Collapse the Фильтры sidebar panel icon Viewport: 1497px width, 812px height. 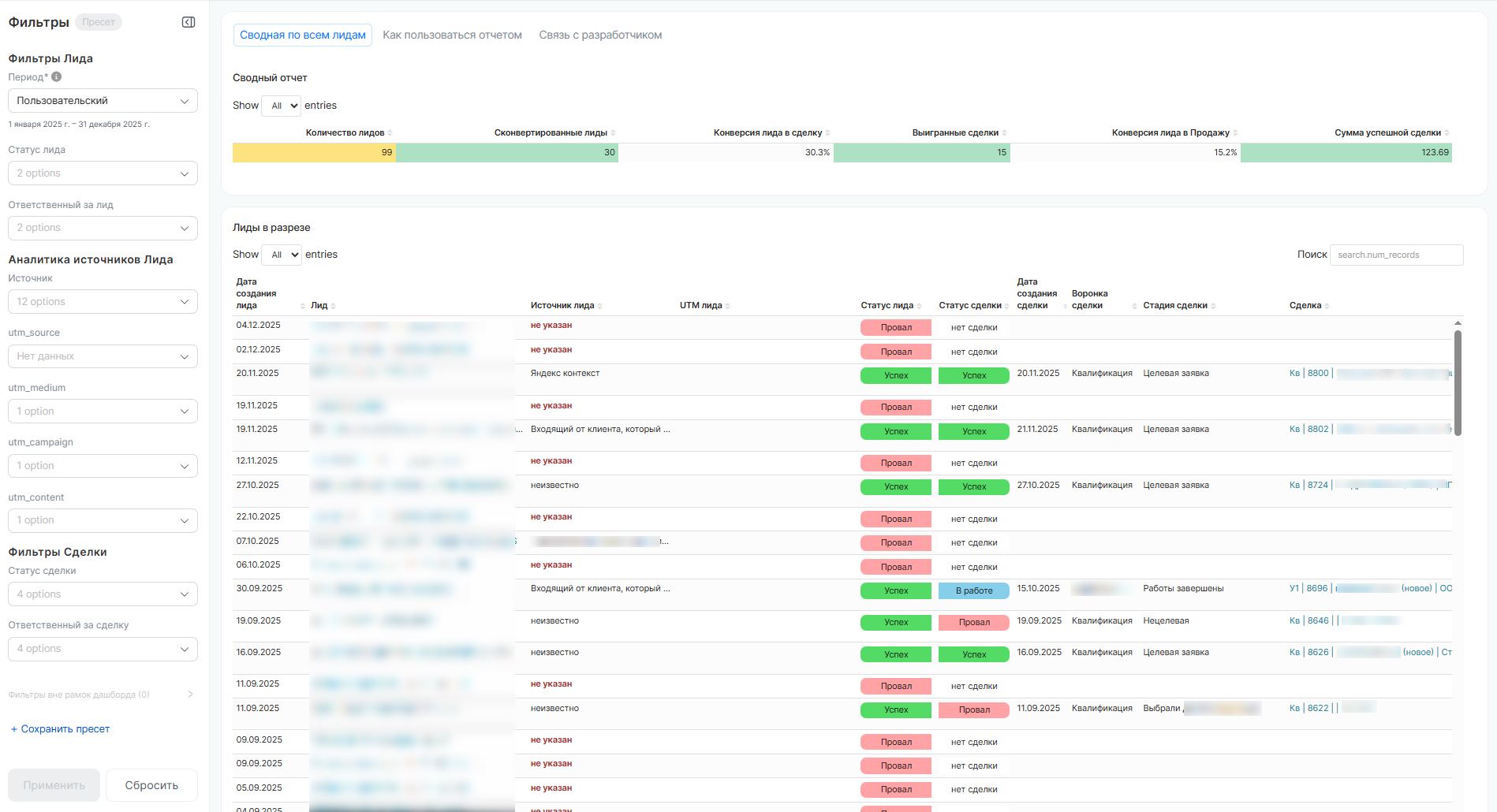[189, 22]
